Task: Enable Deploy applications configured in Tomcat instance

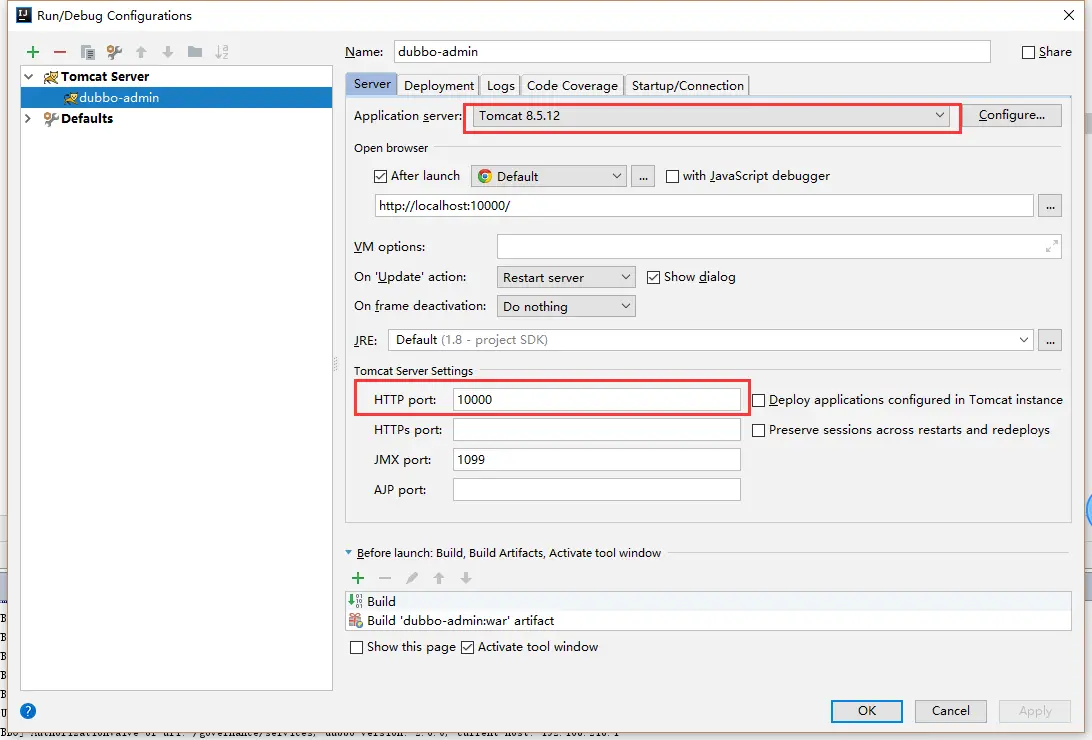Action: click(758, 400)
